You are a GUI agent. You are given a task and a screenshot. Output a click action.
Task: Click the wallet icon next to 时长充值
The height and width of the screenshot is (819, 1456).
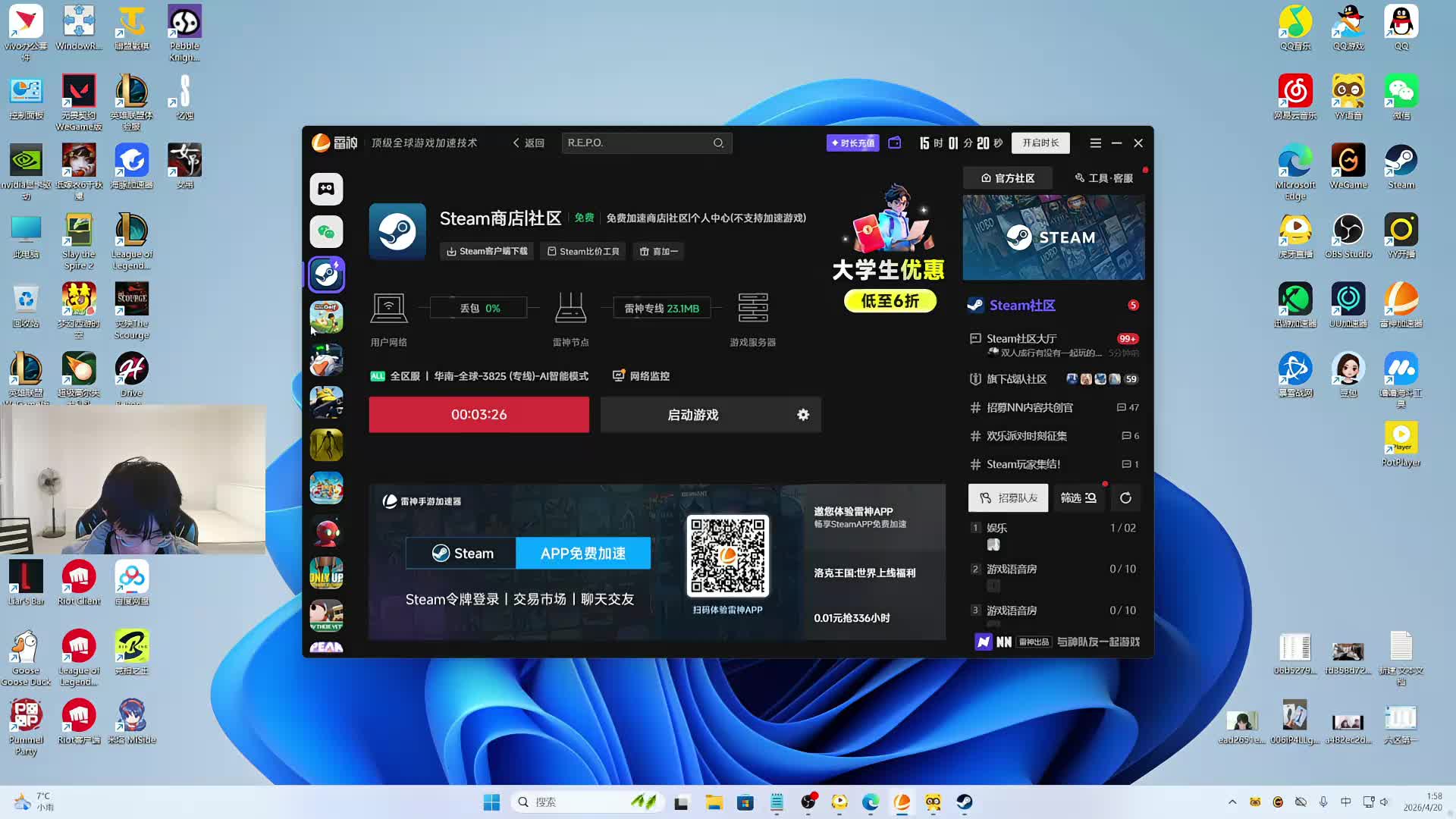[x=895, y=143]
